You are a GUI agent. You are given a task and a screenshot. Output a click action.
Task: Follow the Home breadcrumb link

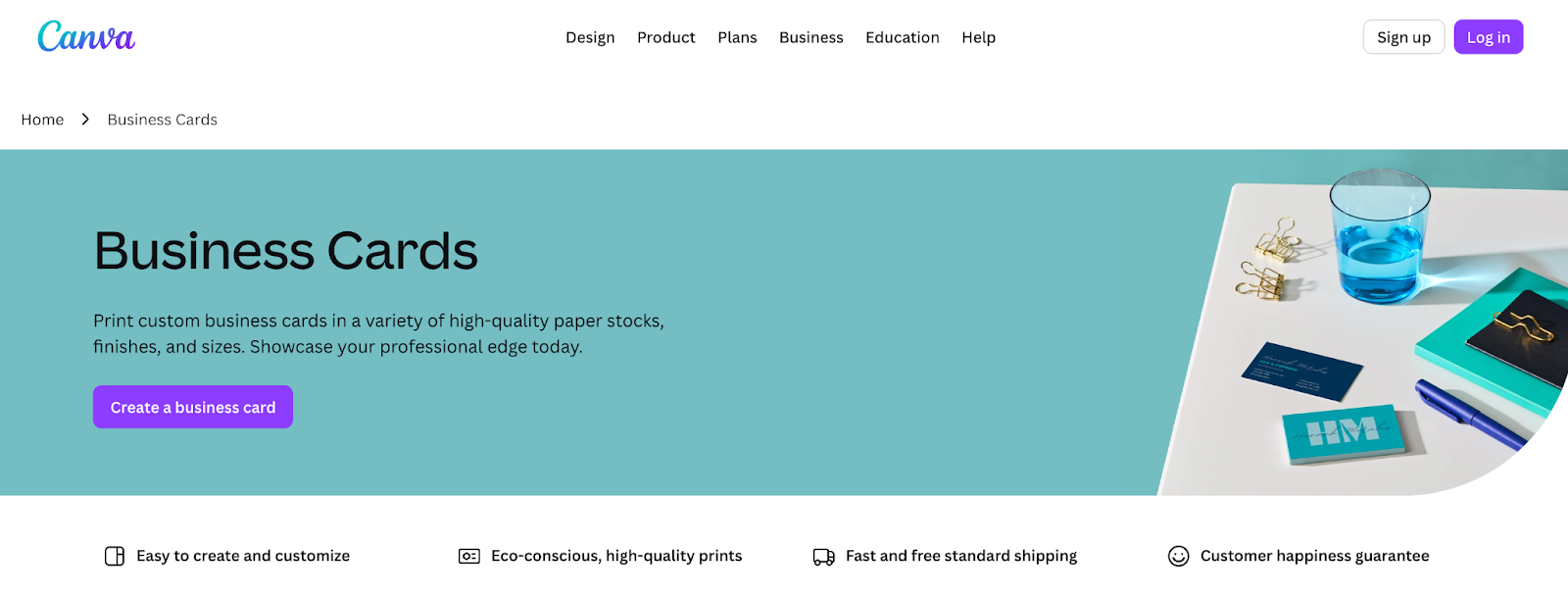click(42, 120)
